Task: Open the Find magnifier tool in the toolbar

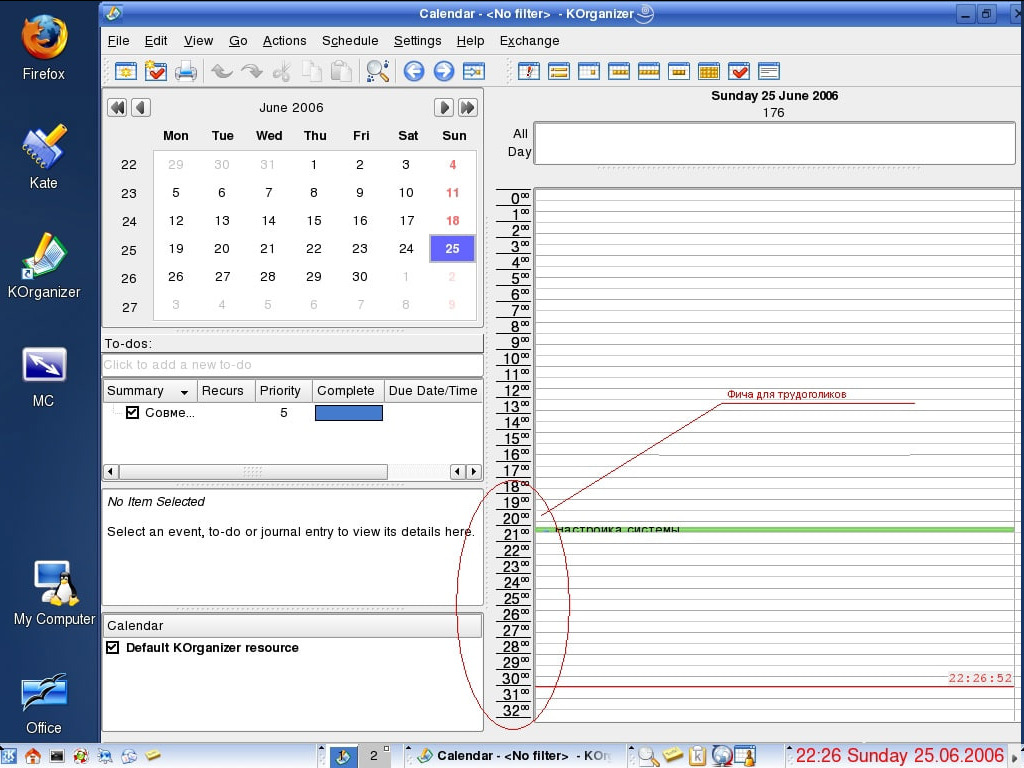Action: [377, 71]
